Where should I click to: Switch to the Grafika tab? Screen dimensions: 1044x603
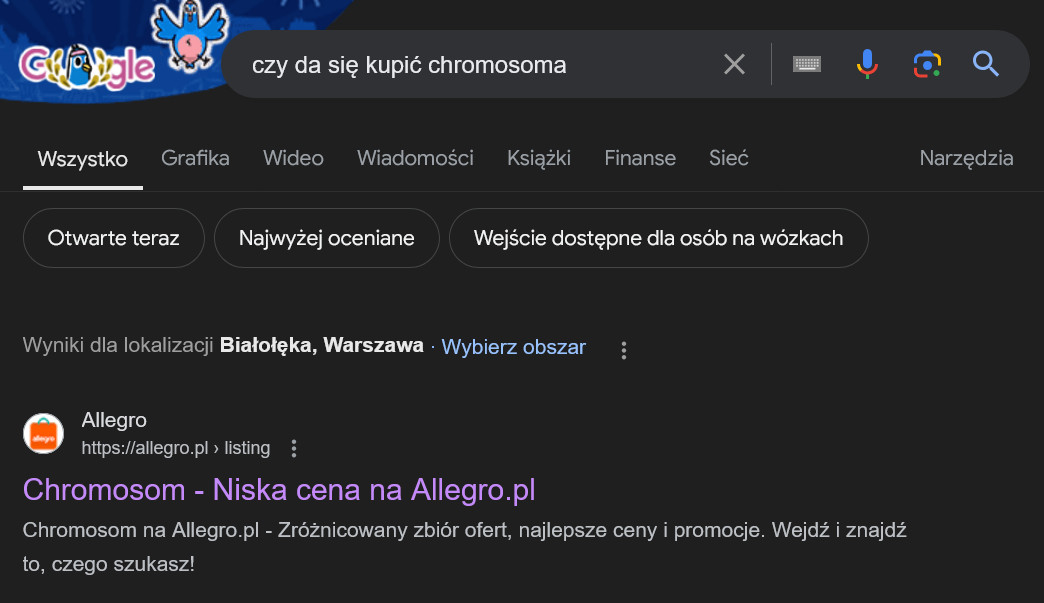pyautogui.click(x=195, y=158)
